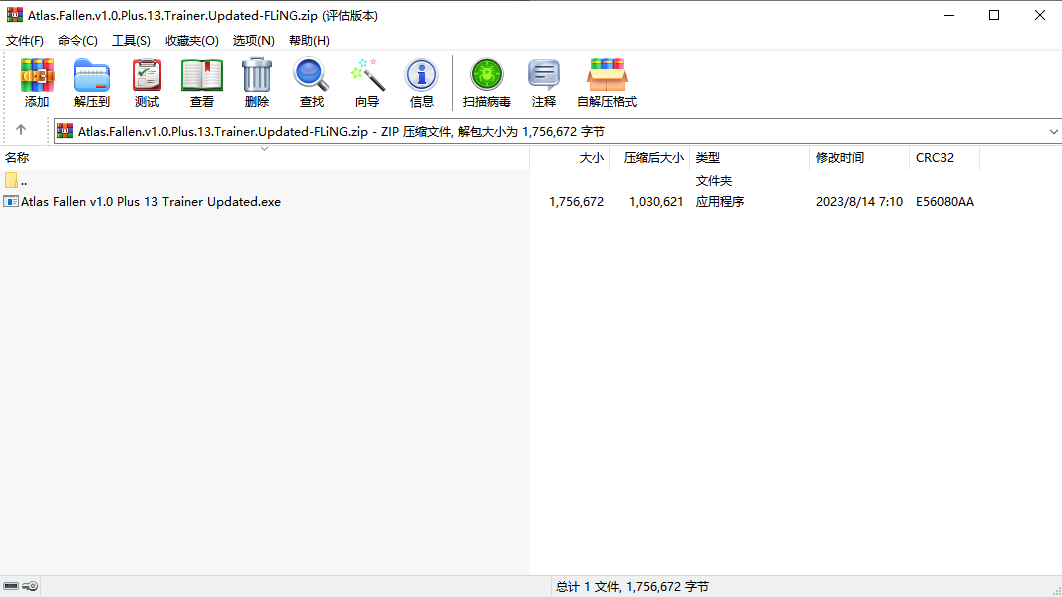Click the archive icon in the address bar
Viewport: 1062px width, 597px height.
(x=65, y=131)
